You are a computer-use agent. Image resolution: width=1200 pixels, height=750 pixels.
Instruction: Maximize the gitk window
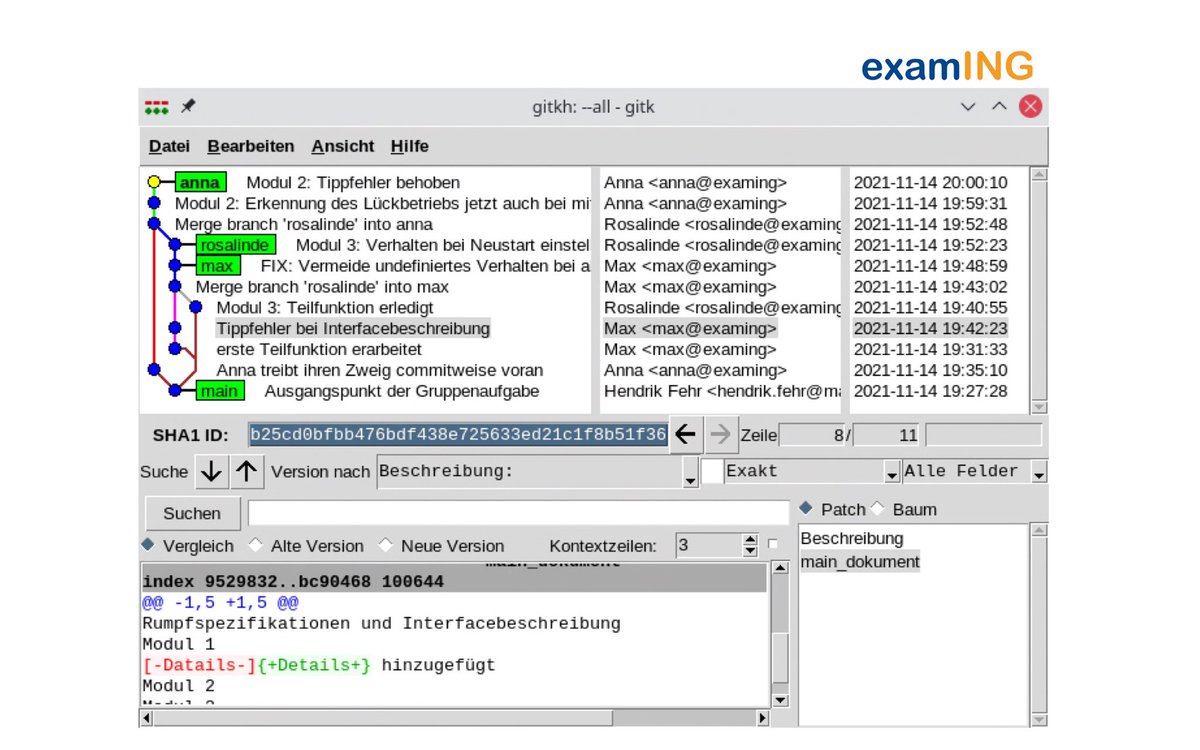[999, 106]
